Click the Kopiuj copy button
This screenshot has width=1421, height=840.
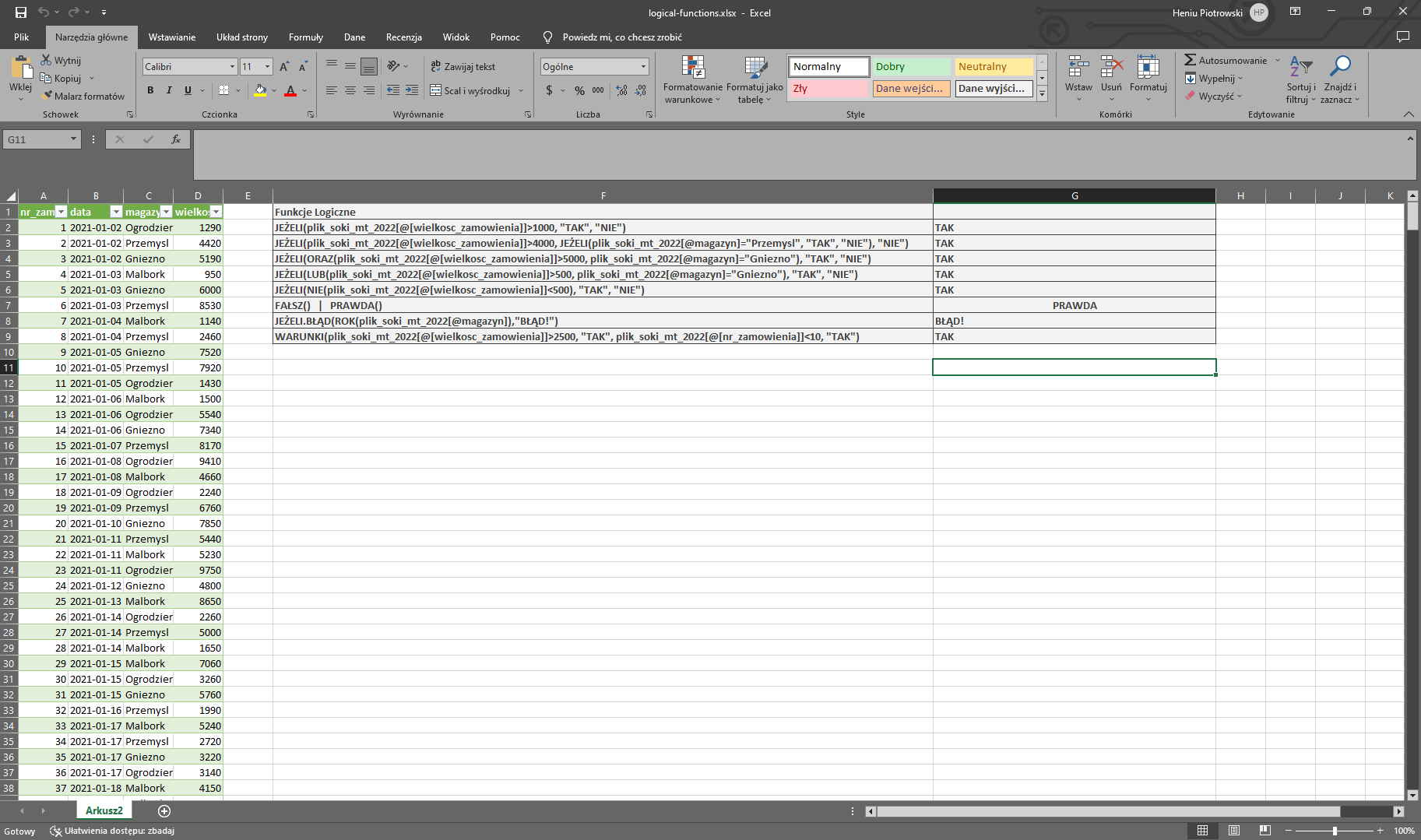click(61, 79)
